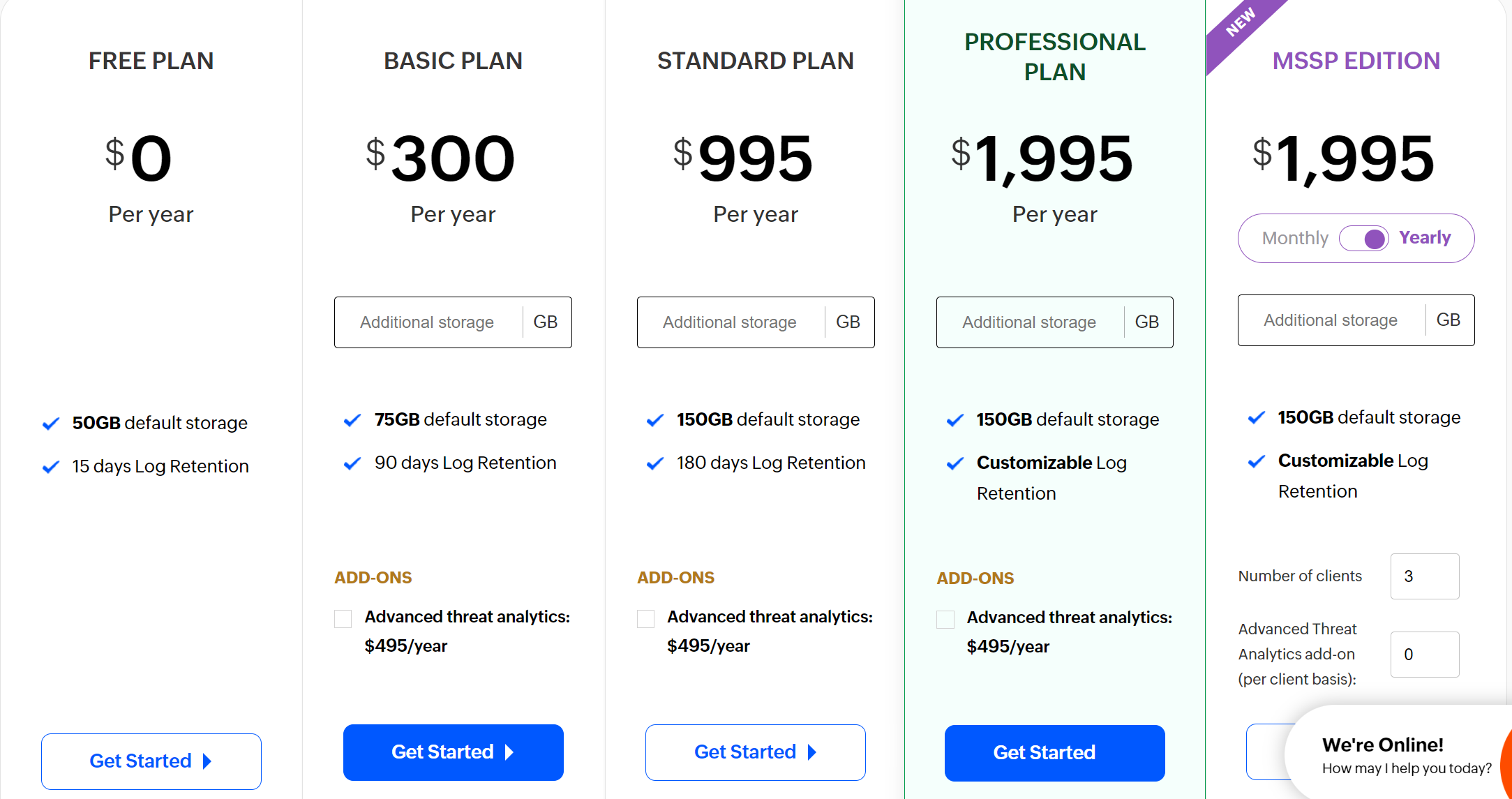The image size is (1512, 799).
Task: Toggle the Monthly/Yearly billing switch
Action: click(1363, 239)
